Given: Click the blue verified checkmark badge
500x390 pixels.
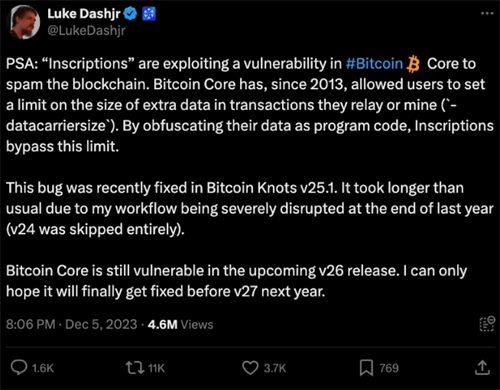Looking at the screenshot, I should tap(130, 14).
